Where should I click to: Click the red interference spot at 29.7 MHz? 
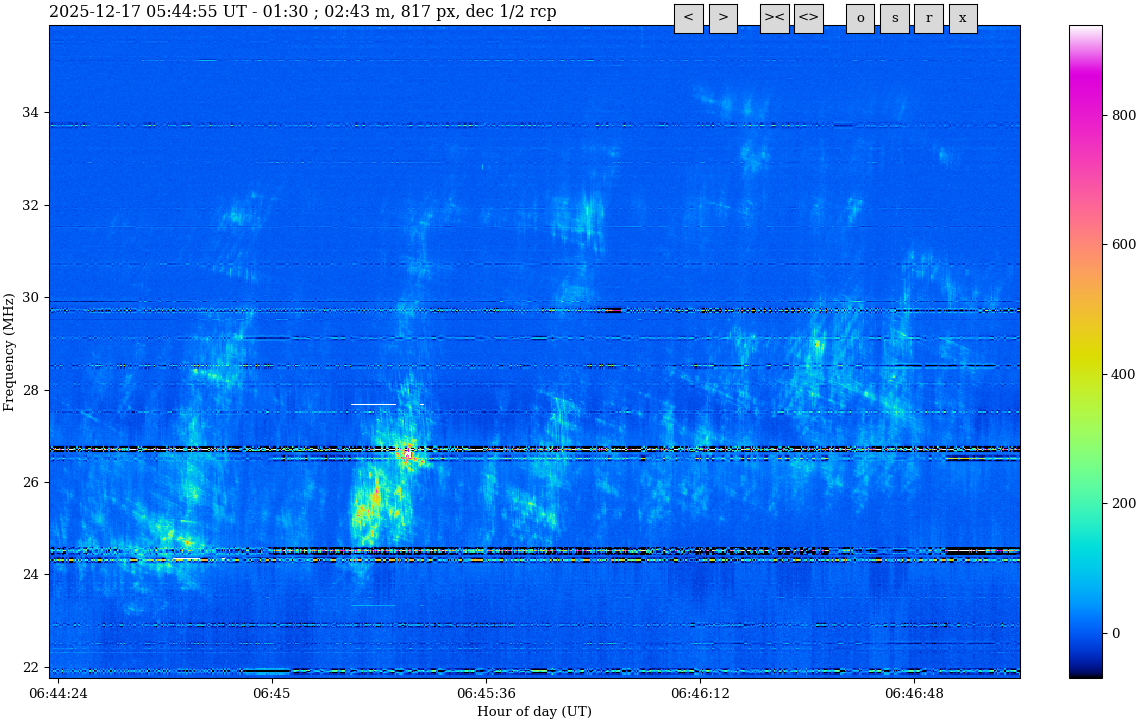click(x=612, y=310)
